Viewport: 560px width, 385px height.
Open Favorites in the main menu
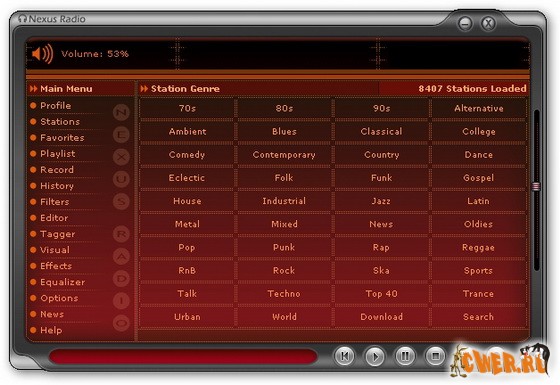click(x=62, y=138)
